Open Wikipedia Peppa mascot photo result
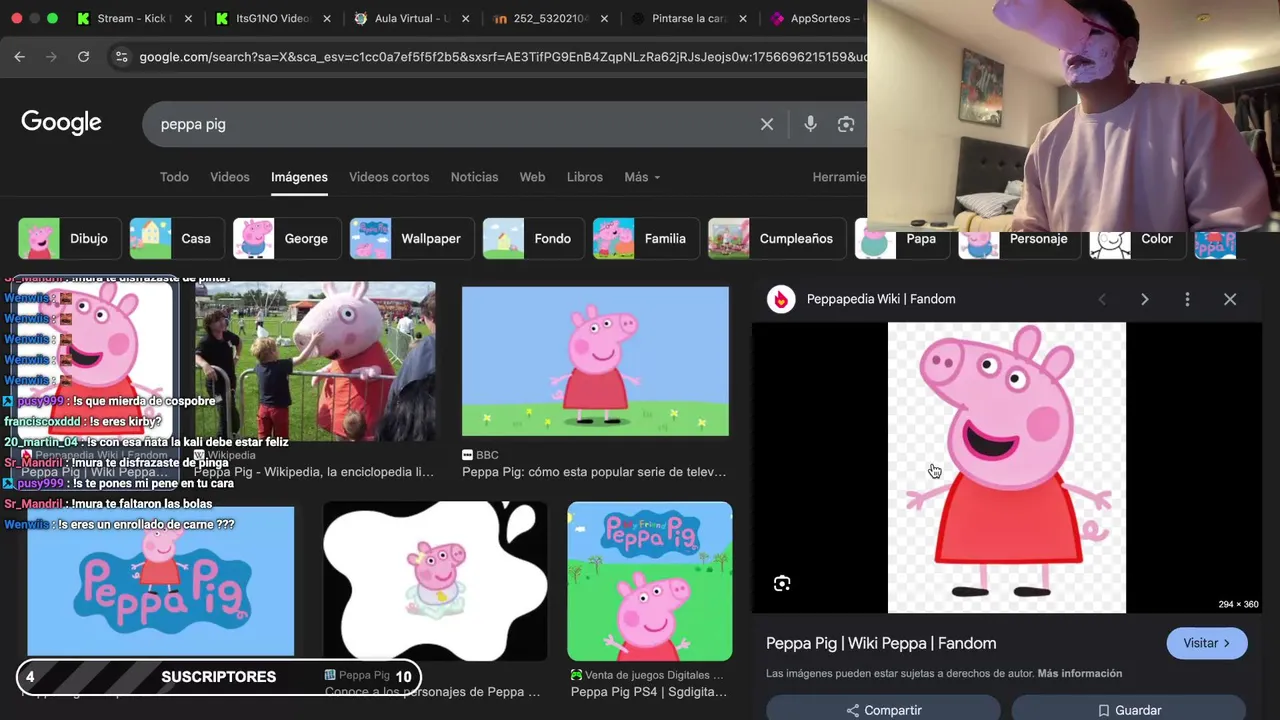Viewport: 1280px width, 720px height. (315, 361)
